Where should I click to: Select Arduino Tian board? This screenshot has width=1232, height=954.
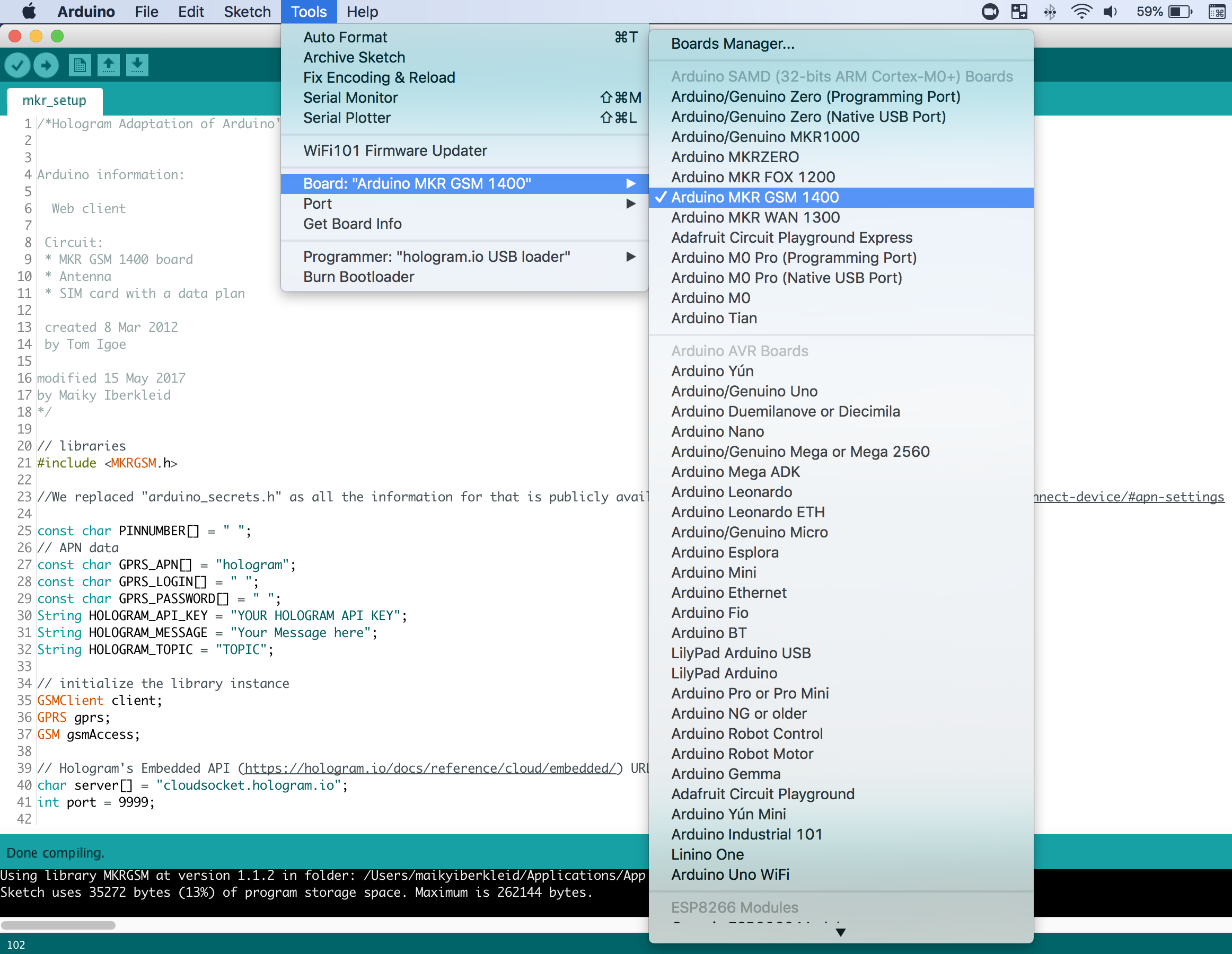[x=841, y=319]
